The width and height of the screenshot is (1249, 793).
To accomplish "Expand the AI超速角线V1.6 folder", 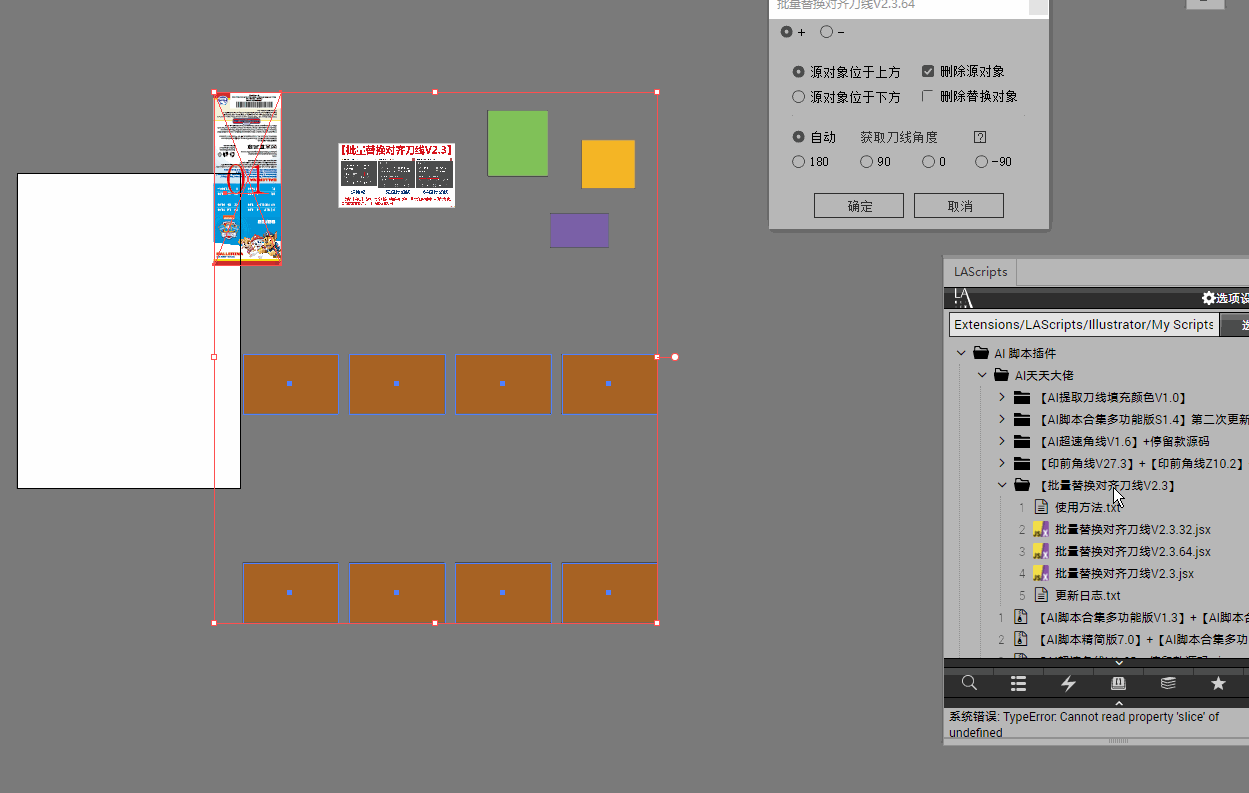I will point(1002,441).
